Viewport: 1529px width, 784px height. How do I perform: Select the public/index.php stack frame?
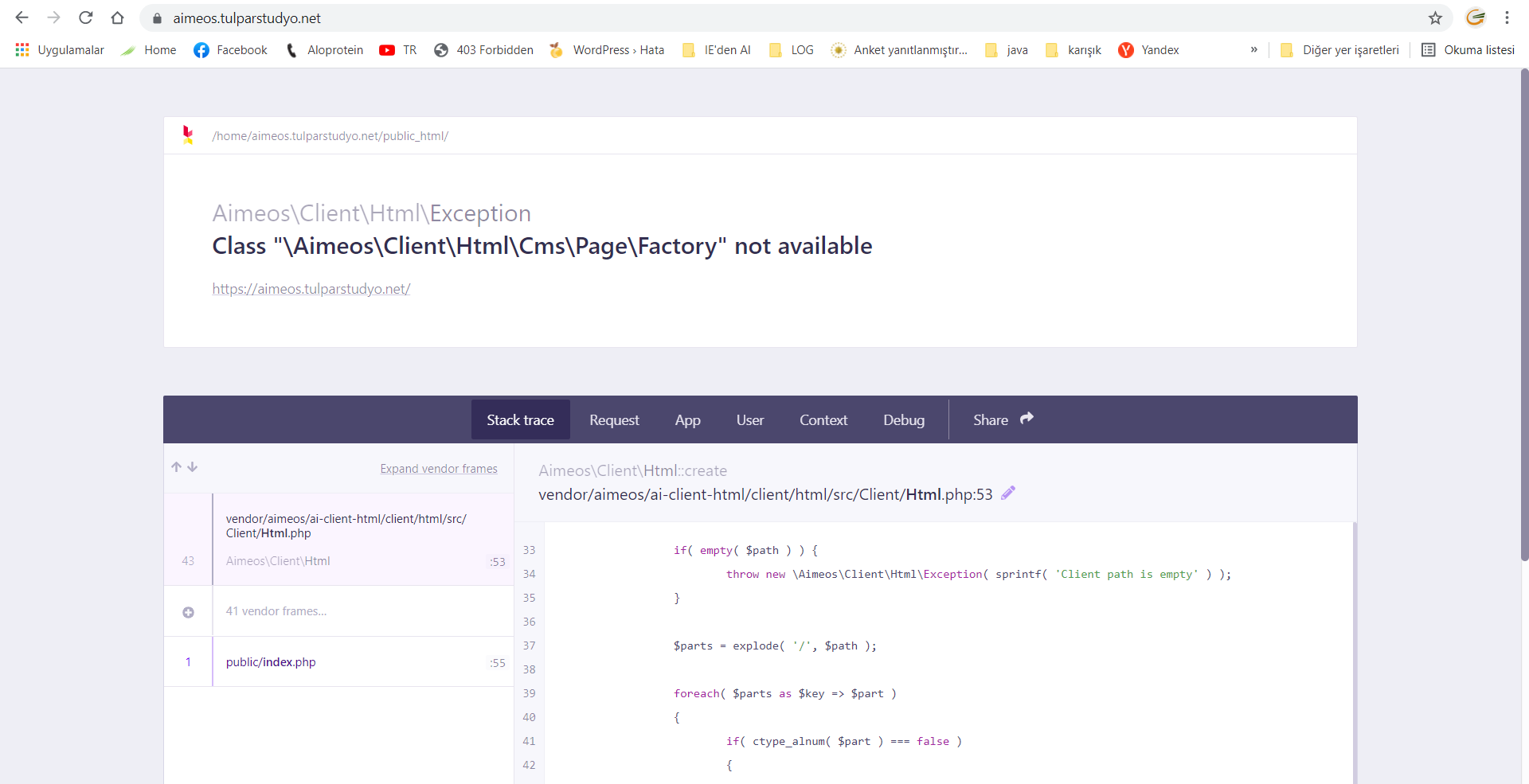point(339,662)
